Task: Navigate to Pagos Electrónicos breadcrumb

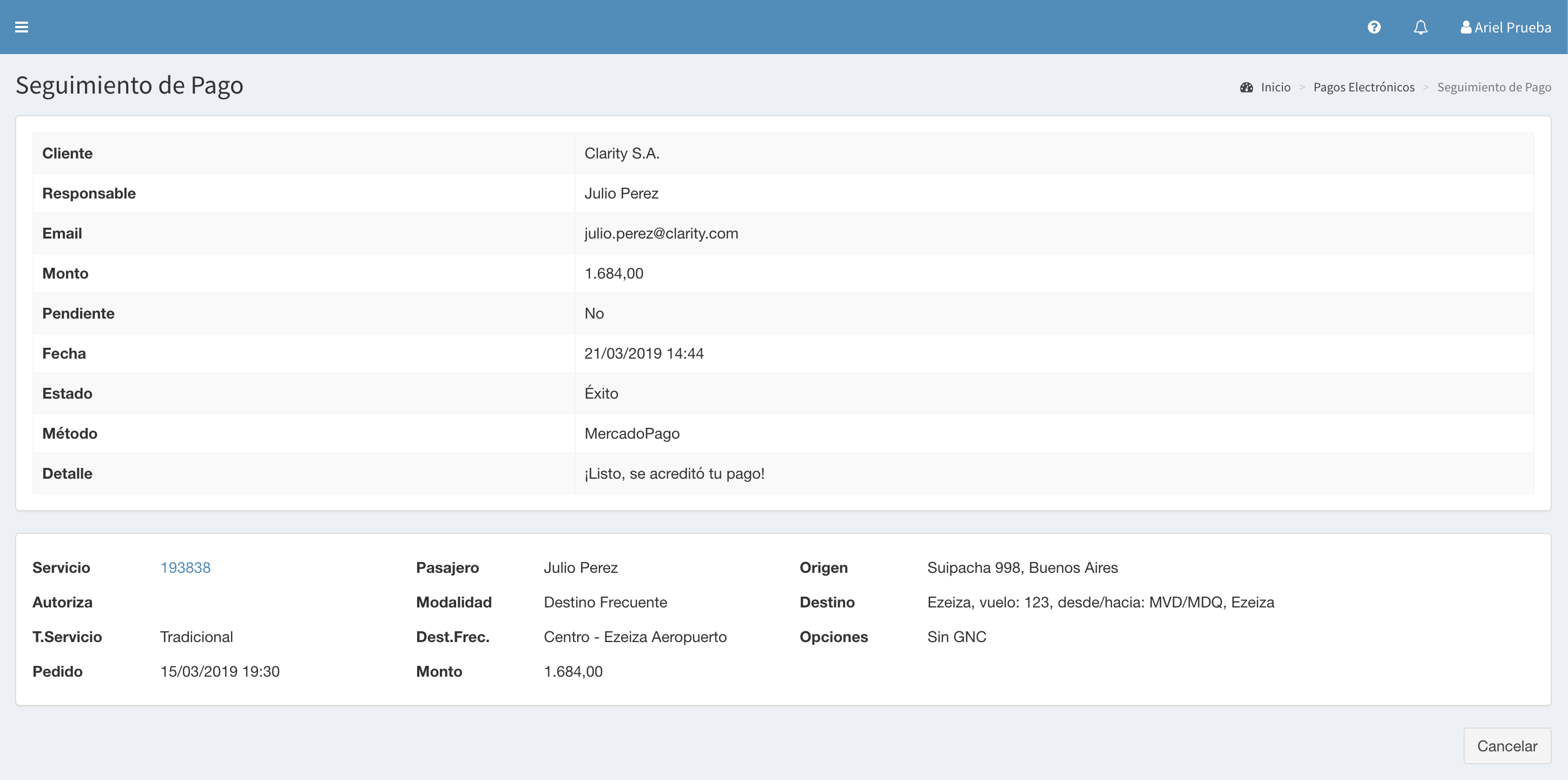Action: (1363, 88)
